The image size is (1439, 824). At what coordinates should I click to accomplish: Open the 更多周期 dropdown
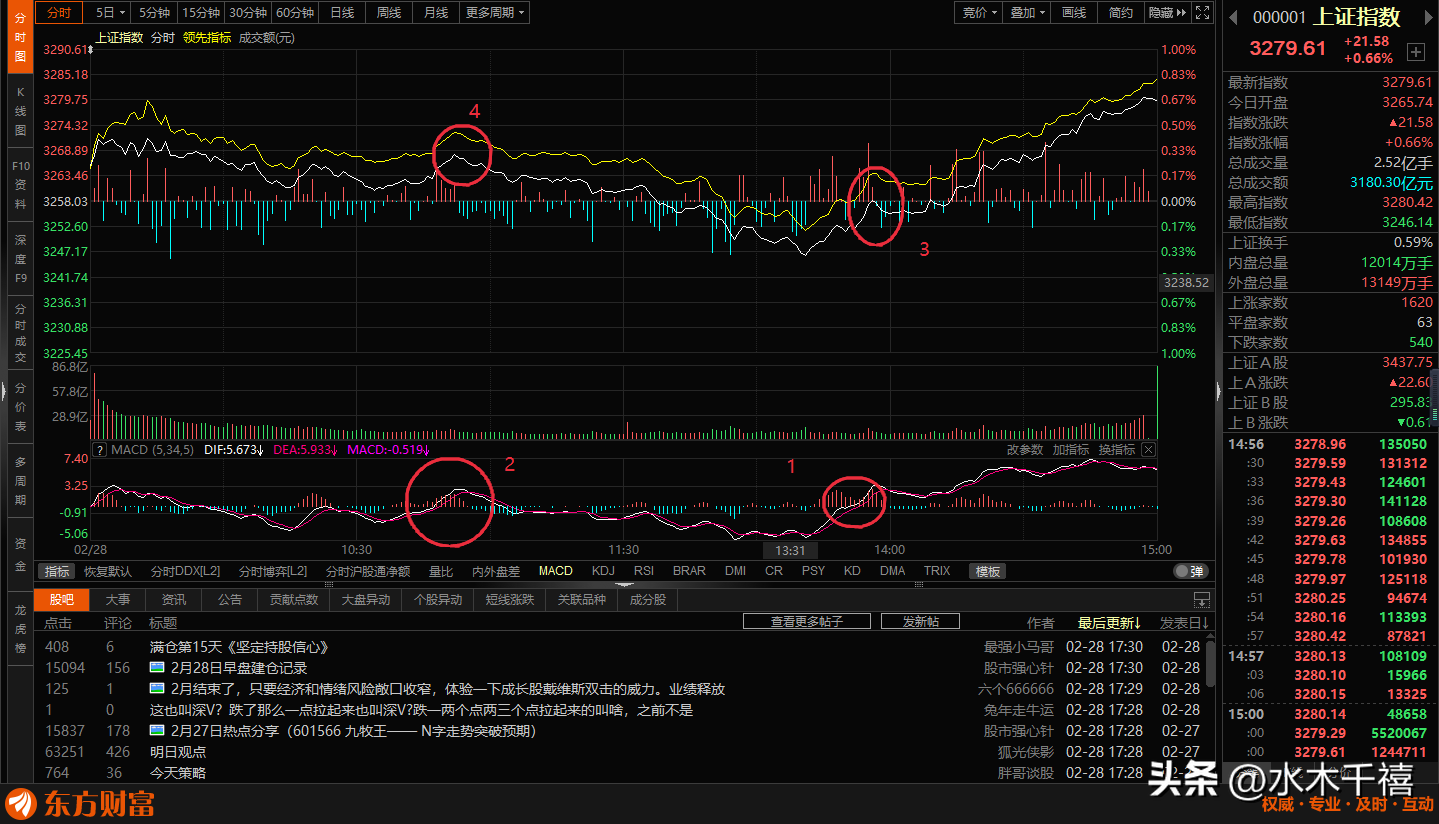pos(496,13)
